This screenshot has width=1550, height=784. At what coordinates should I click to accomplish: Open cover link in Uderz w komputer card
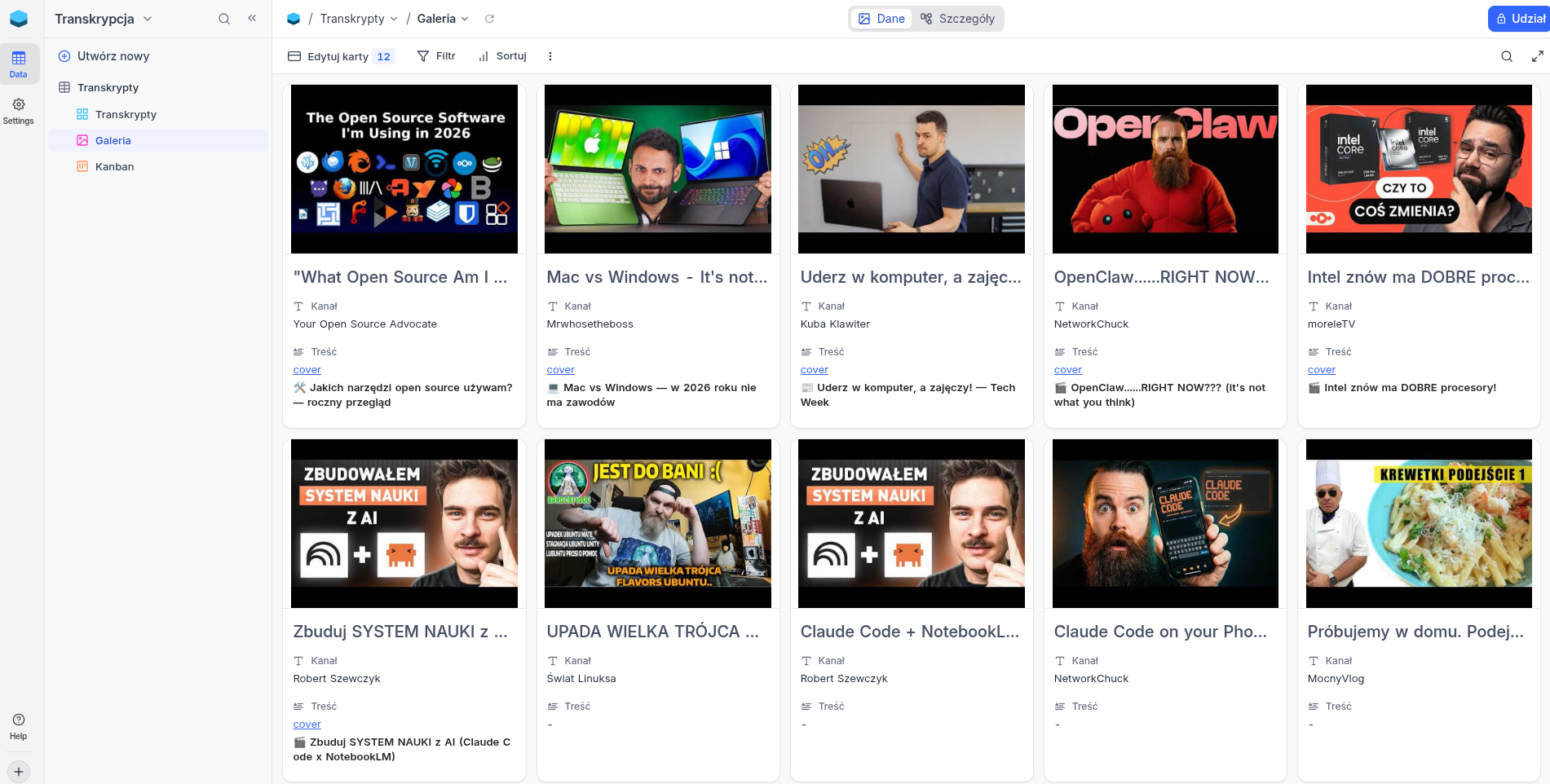pos(815,370)
